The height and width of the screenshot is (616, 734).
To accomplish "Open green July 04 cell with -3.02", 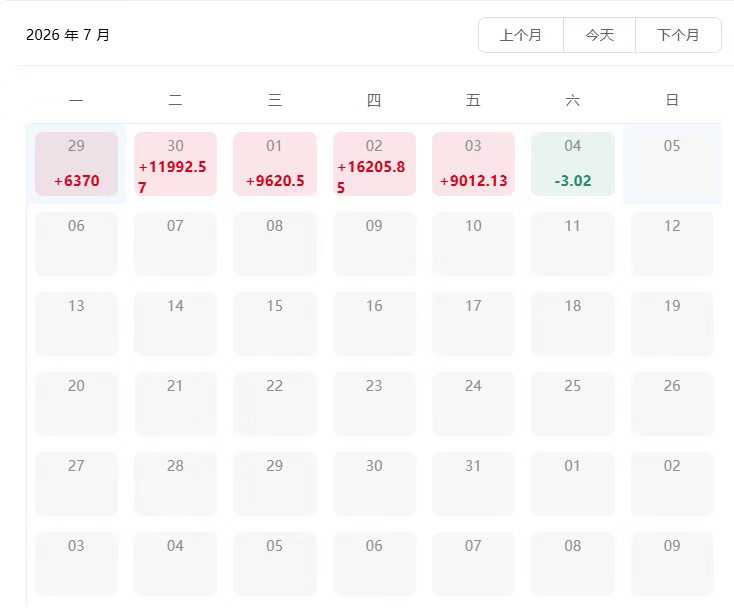I will pyautogui.click(x=573, y=164).
